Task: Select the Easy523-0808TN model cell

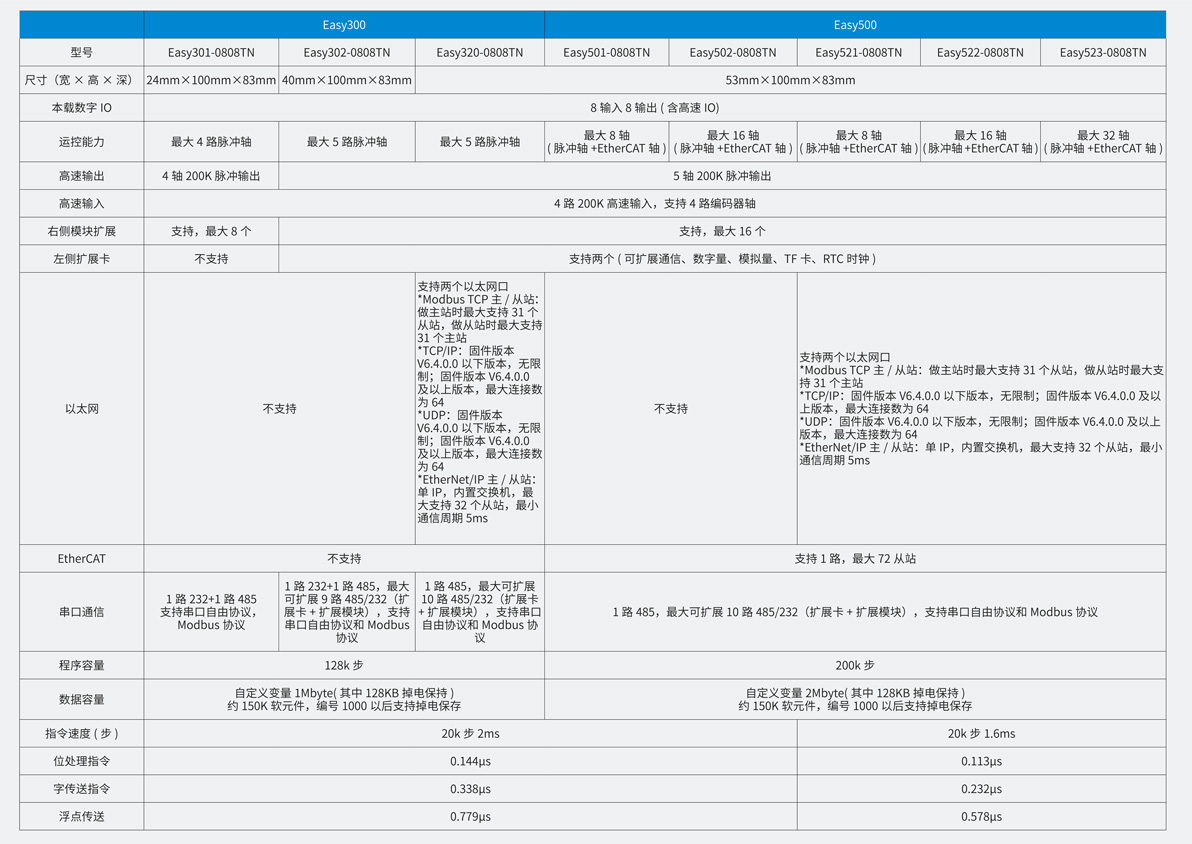Action: click(x=1103, y=53)
